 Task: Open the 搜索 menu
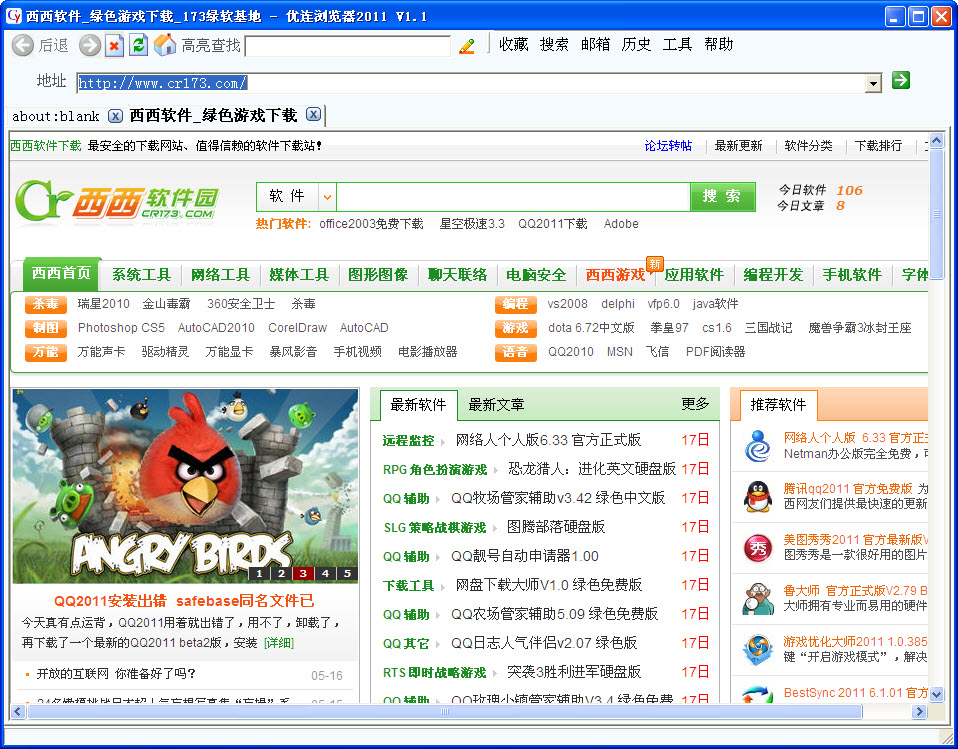tap(554, 45)
